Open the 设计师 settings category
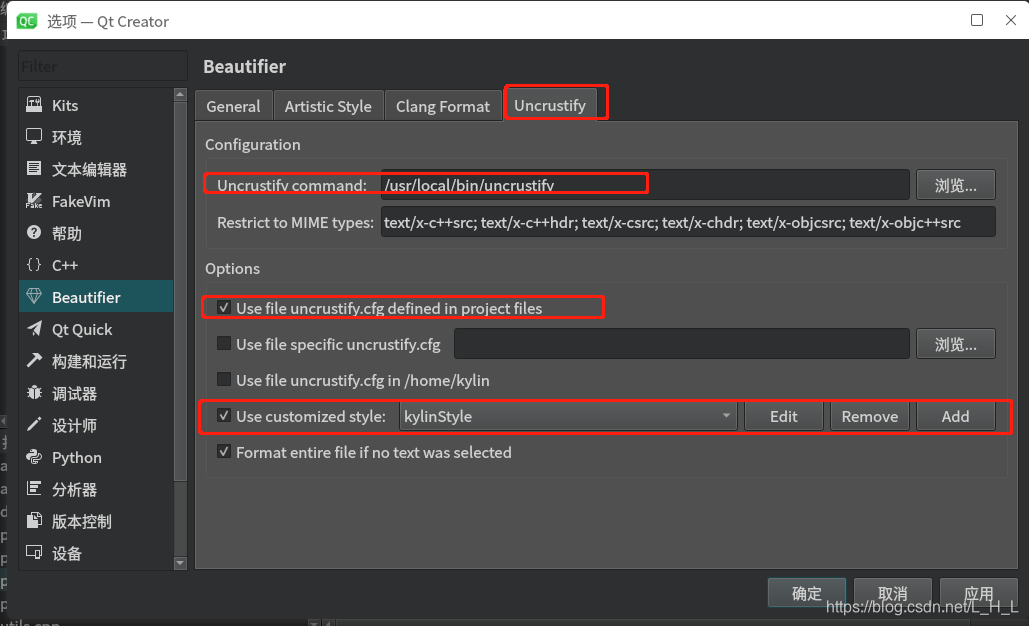The width and height of the screenshot is (1029, 626). [96, 425]
